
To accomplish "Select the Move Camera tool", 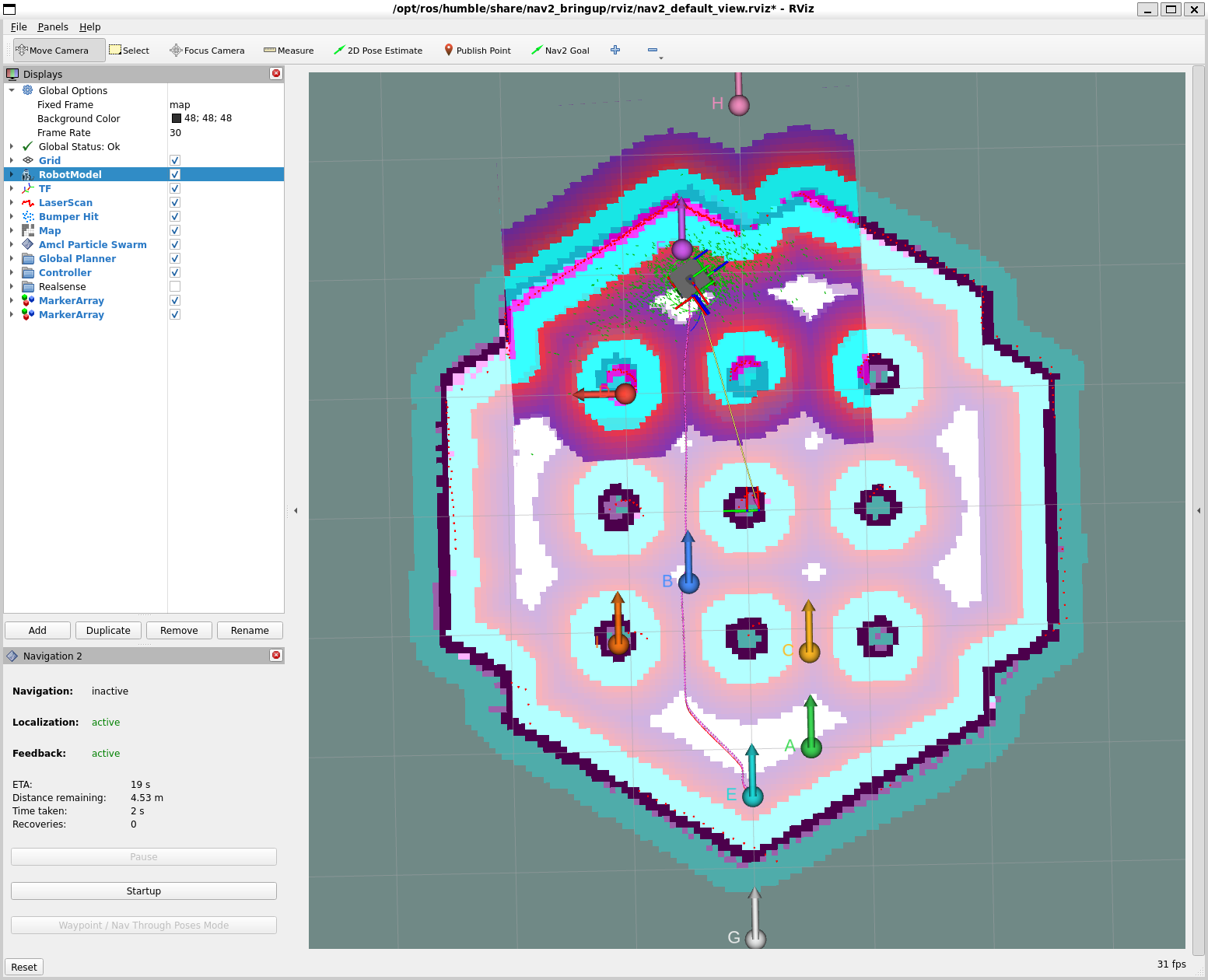I will pos(59,51).
